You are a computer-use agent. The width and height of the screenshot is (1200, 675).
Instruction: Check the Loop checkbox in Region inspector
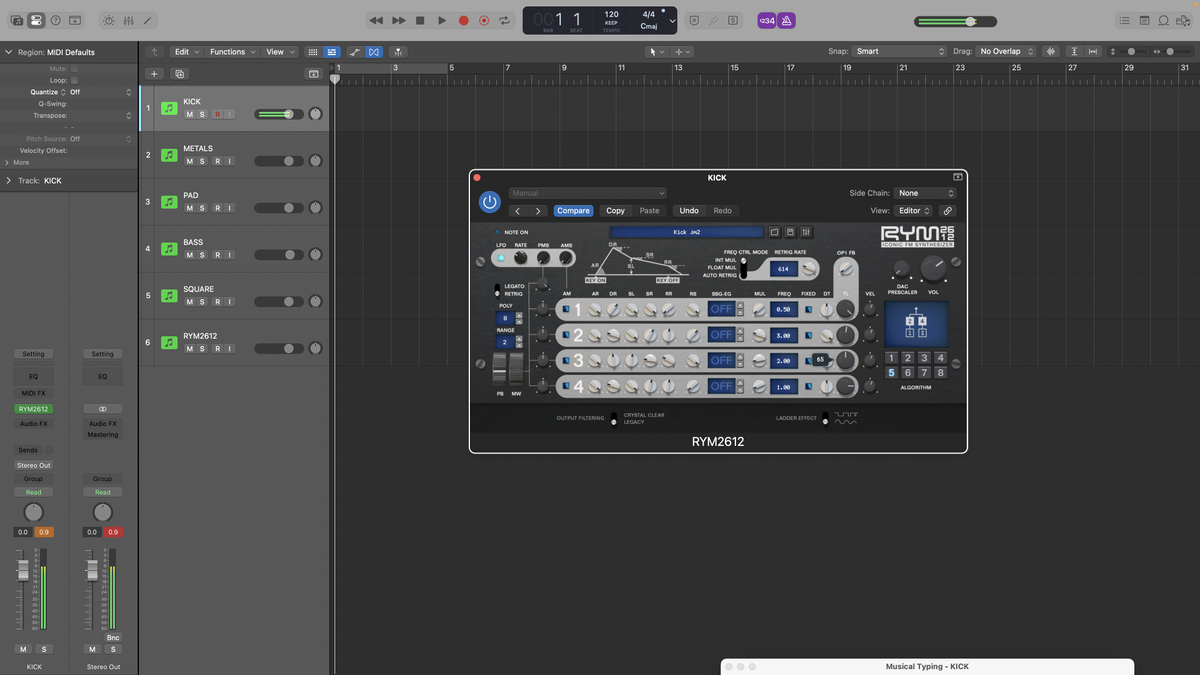coord(74,80)
